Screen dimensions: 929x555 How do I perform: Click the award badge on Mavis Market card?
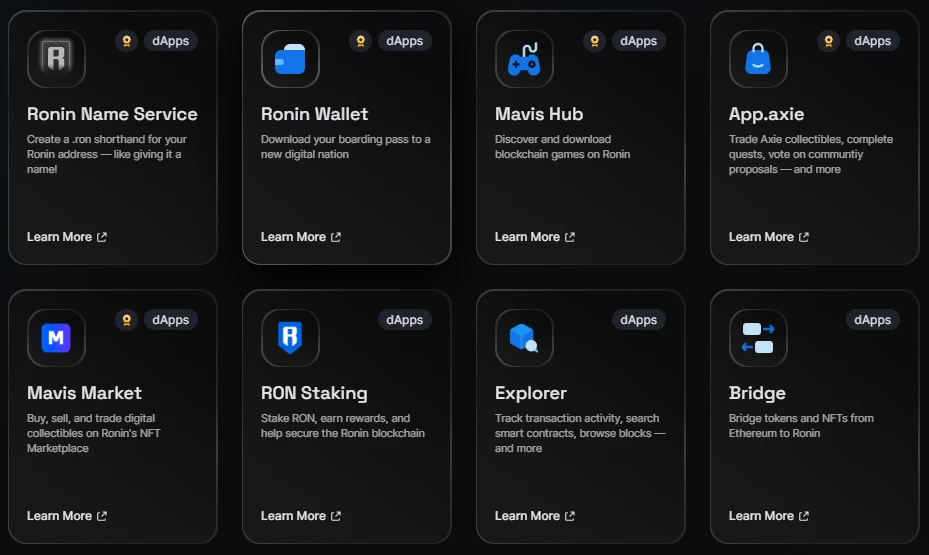pos(126,320)
